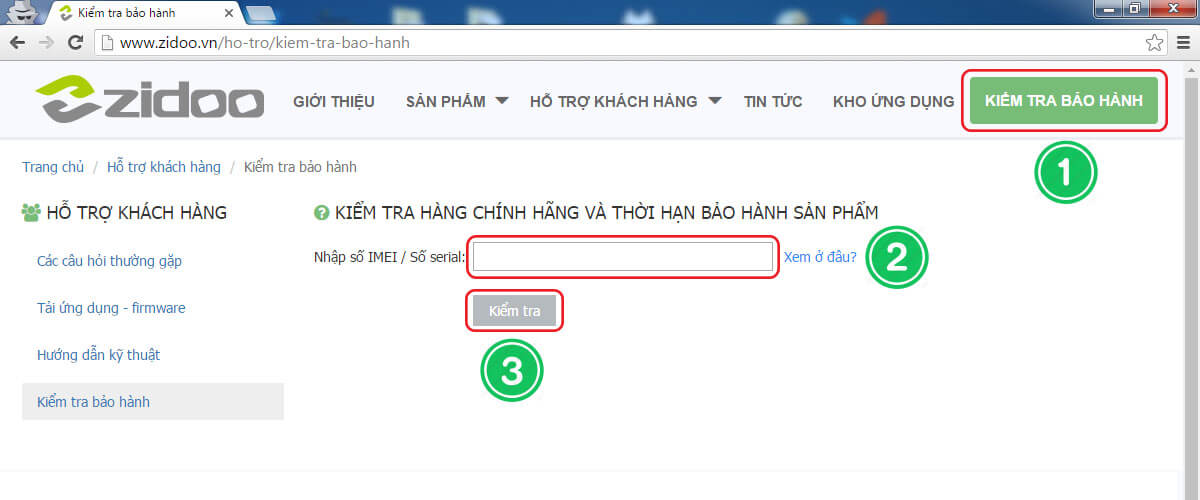Open Hỗ trợ khách hàng breadcrumb link

click(x=165, y=167)
